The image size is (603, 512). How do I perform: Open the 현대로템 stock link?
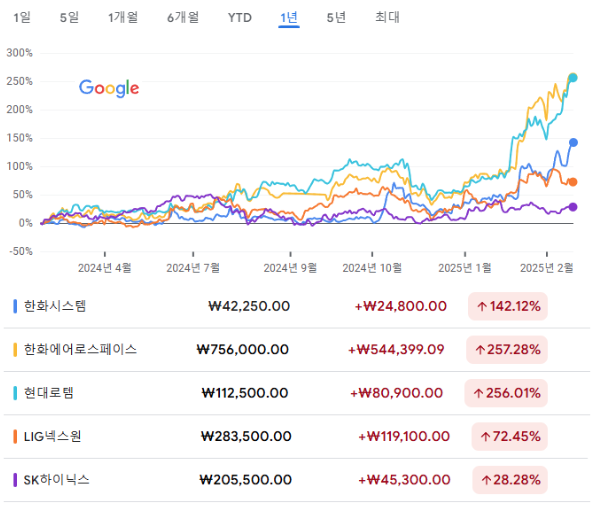[x=48, y=393]
